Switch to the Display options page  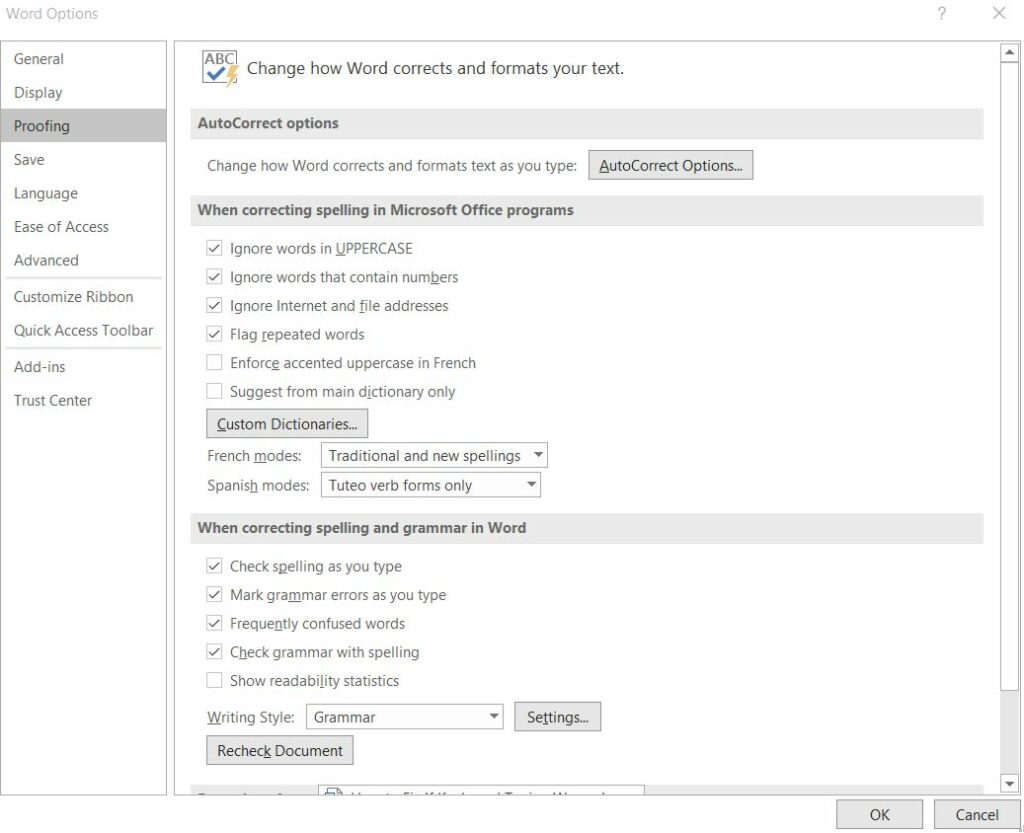[38, 92]
